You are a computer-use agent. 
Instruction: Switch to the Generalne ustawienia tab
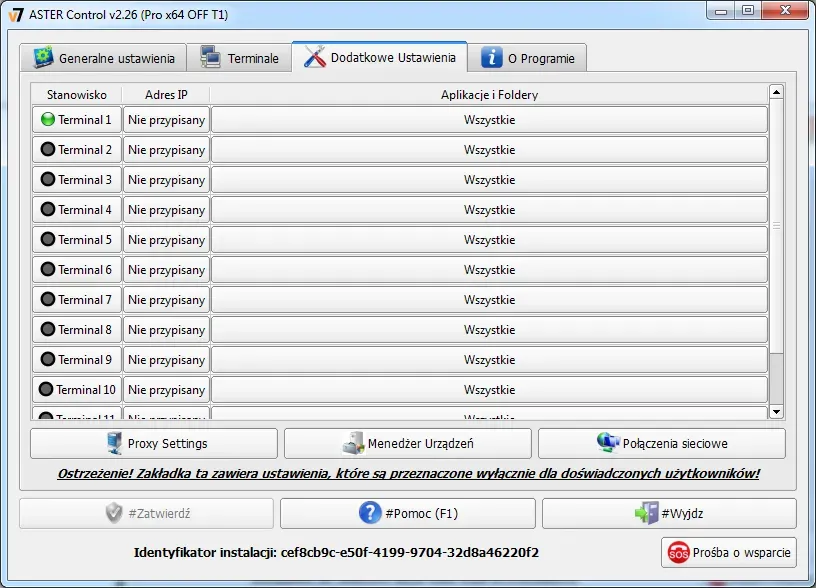pyautogui.click(x=104, y=58)
